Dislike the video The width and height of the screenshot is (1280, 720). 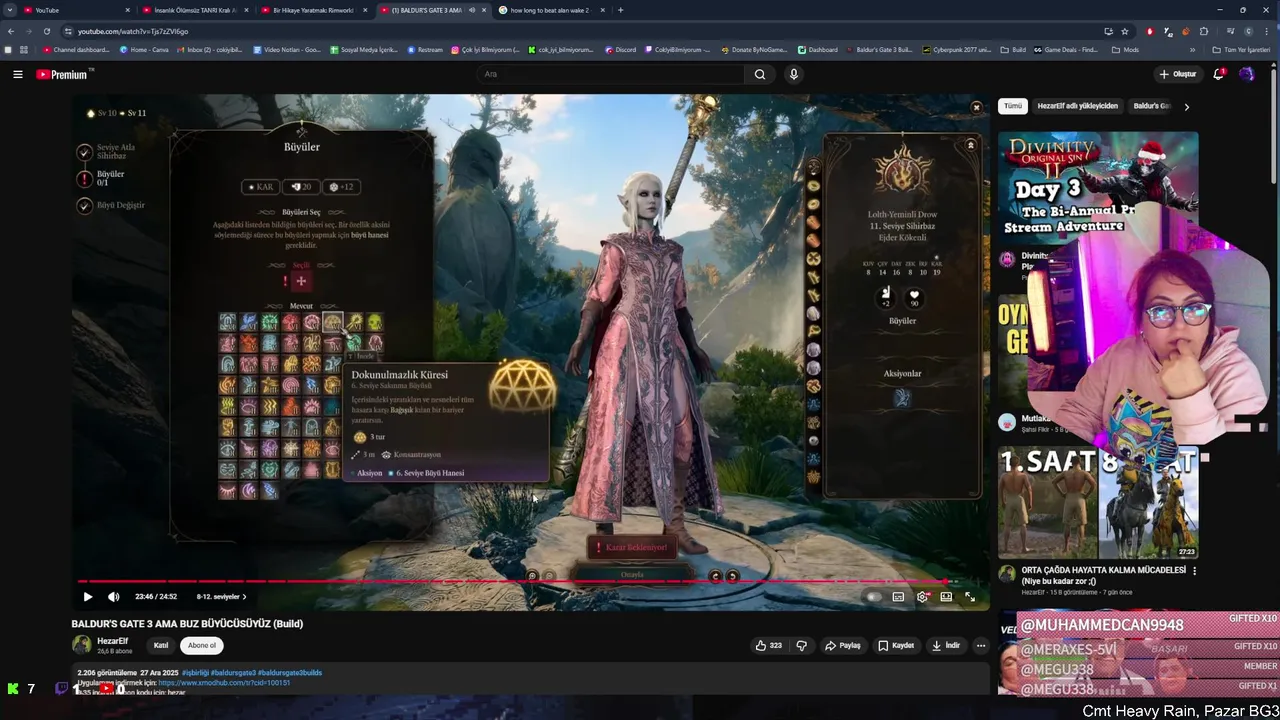[801, 646]
